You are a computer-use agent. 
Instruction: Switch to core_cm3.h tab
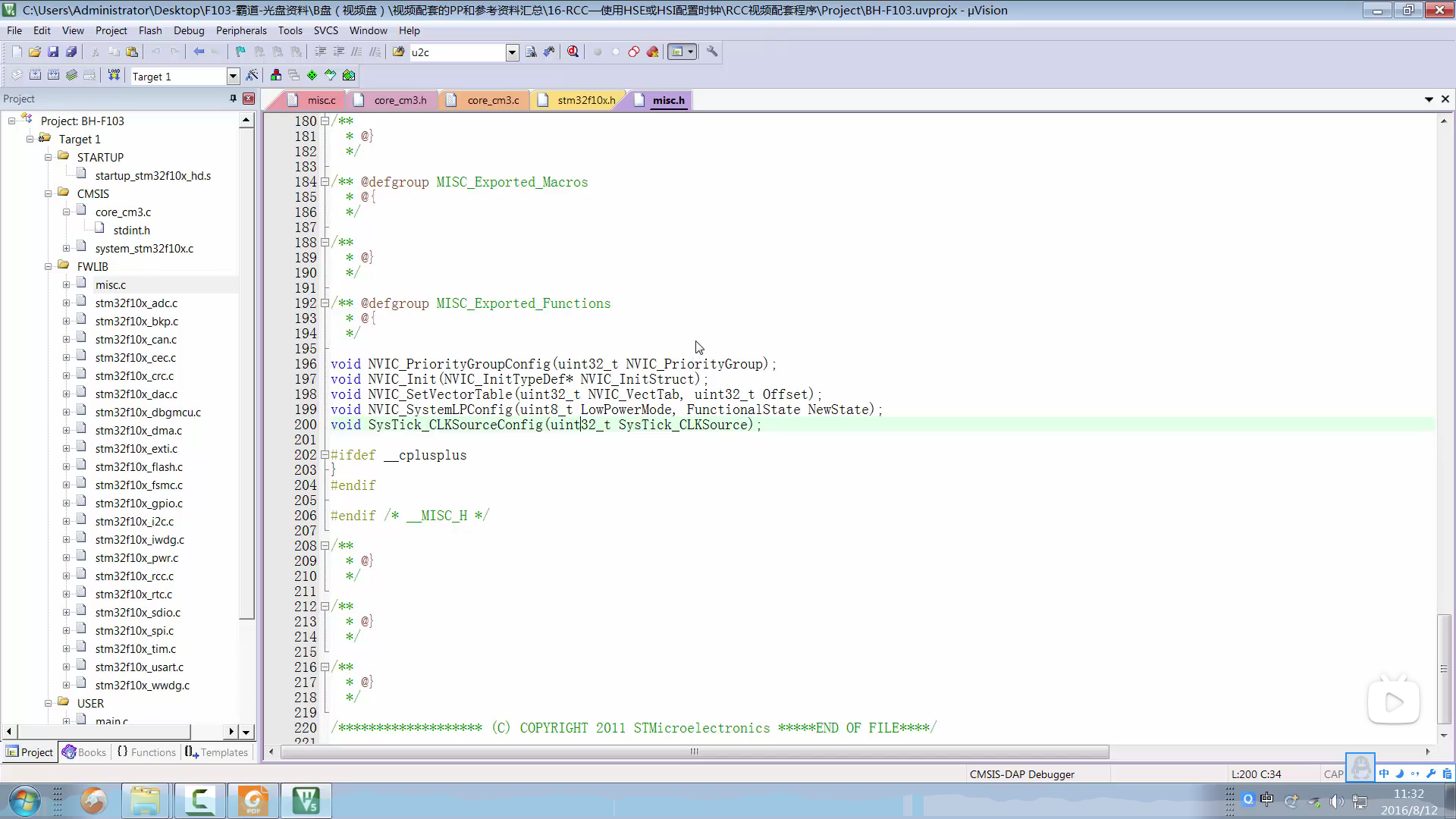point(393,100)
